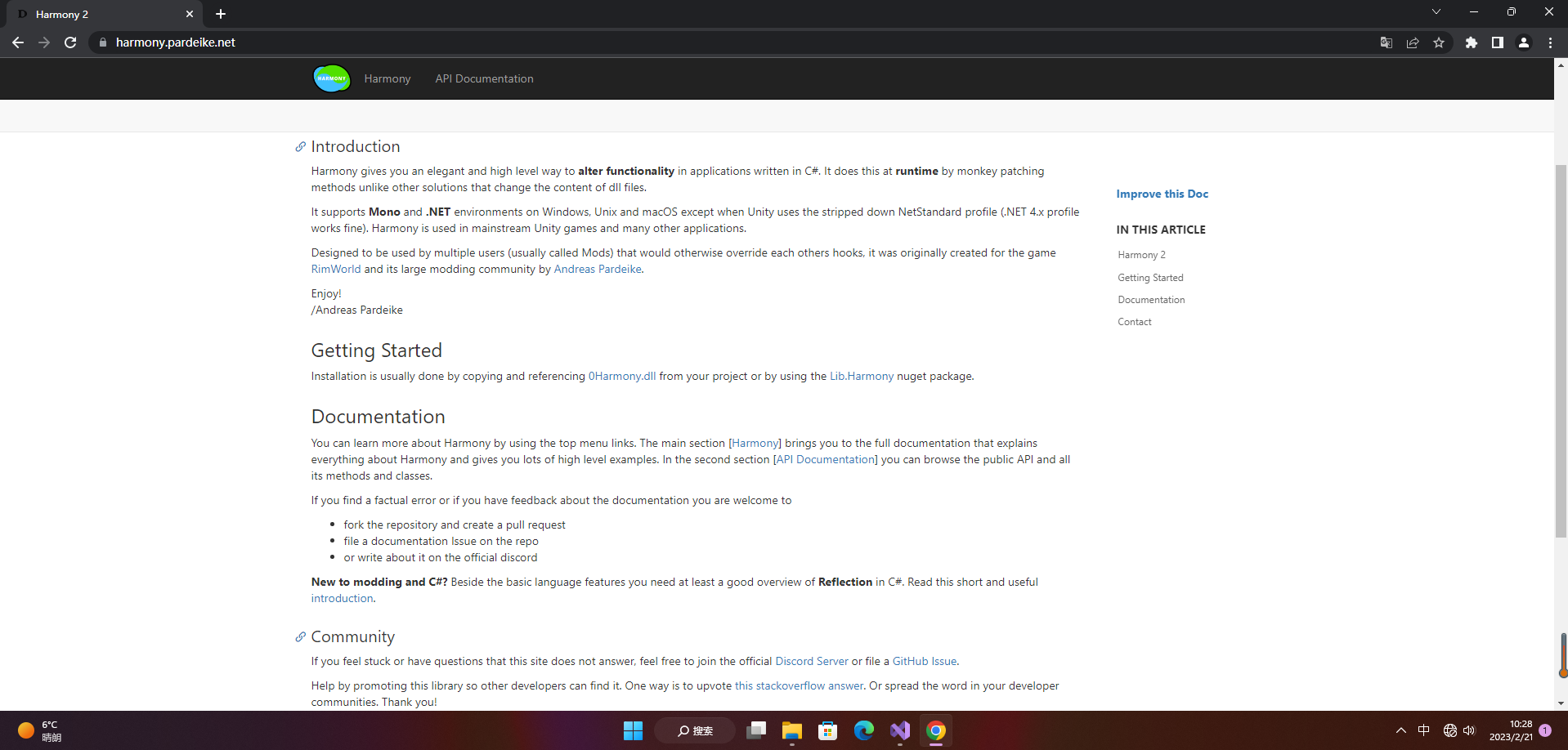1568x750 pixels.
Task: Click the address bar URL field
Action: click(736, 42)
